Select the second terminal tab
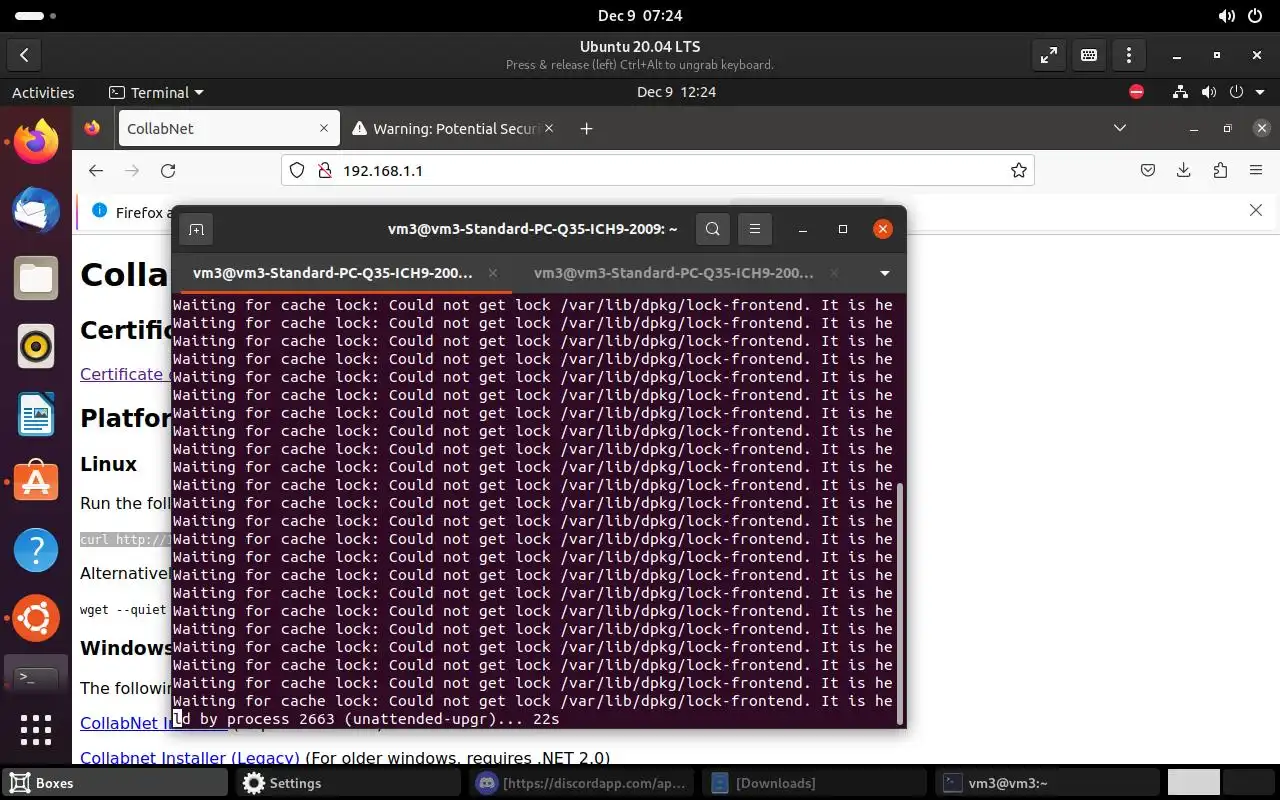This screenshot has width=1280, height=800. 682,273
